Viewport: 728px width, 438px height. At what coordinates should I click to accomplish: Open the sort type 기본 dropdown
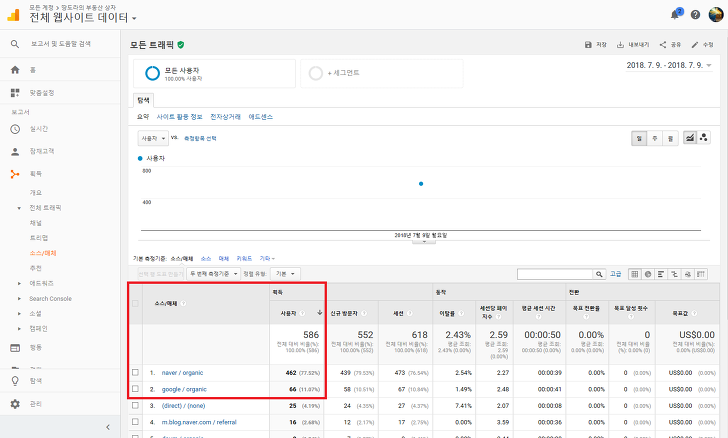tap(286, 274)
